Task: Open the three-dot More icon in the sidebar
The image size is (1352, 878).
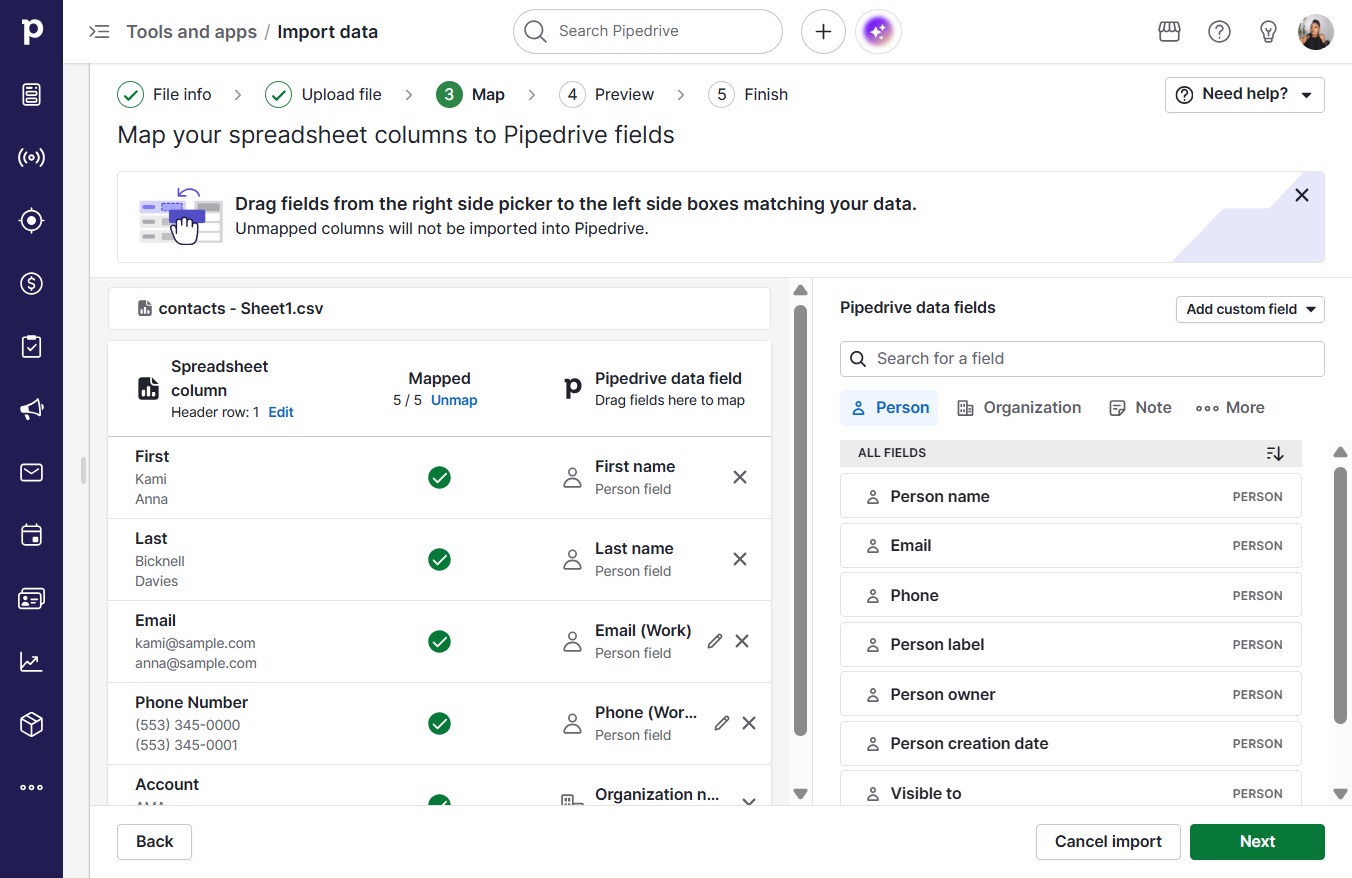Action: [x=31, y=787]
